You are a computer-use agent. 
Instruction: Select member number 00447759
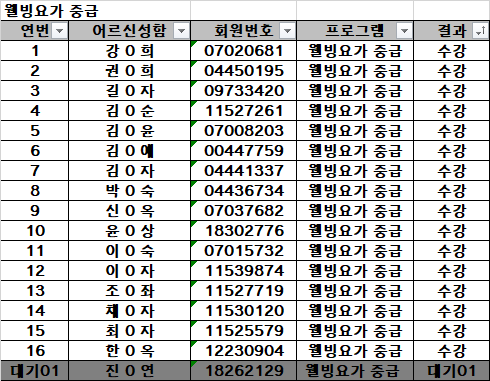pos(244,151)
